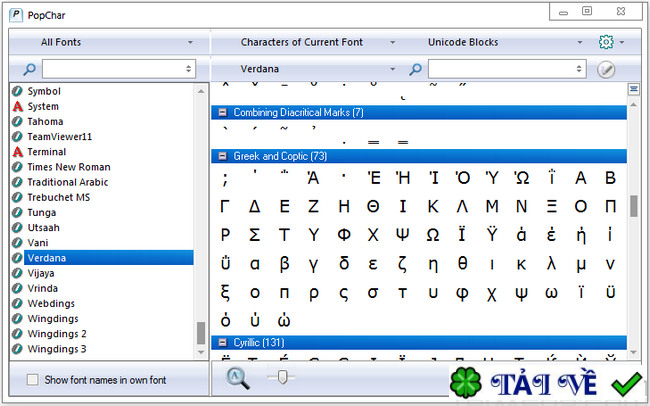Viewport: 650px width, 406px height.
Task: Click the PopChar title bar logo
Action: (x=16, y=15)
